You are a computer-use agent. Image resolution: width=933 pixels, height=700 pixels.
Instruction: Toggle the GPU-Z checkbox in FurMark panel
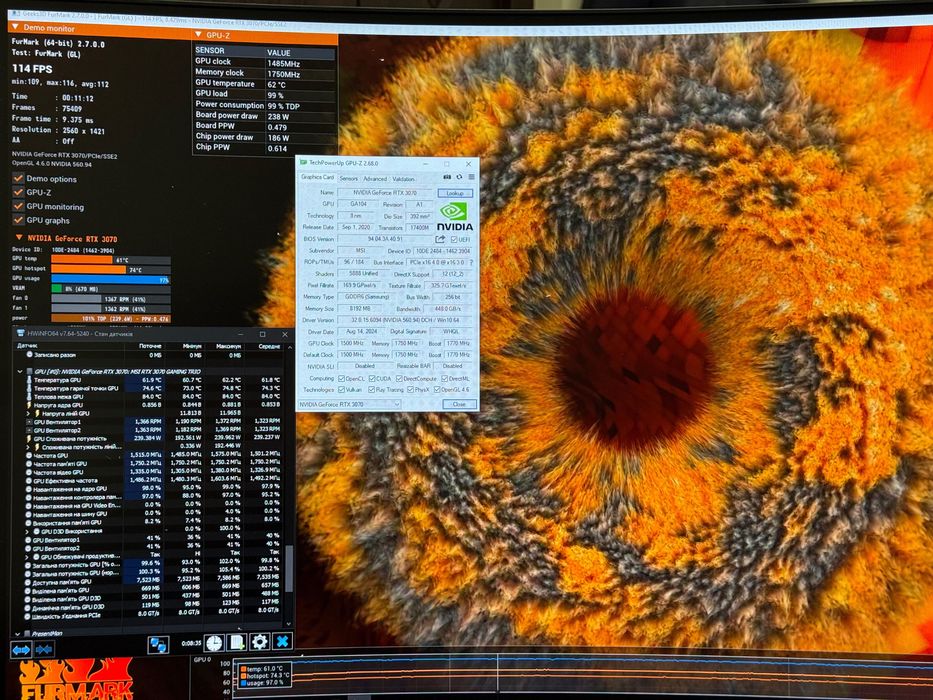[x=18, y=192]
